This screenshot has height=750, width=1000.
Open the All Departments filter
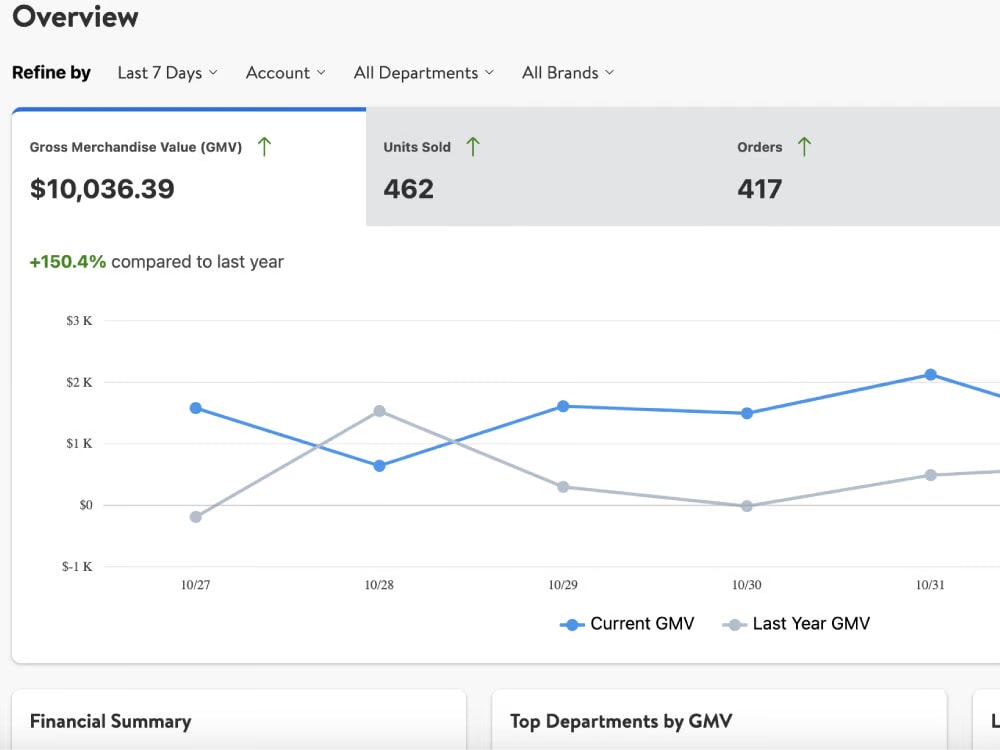pyautogui.click(x=423, y=73)
